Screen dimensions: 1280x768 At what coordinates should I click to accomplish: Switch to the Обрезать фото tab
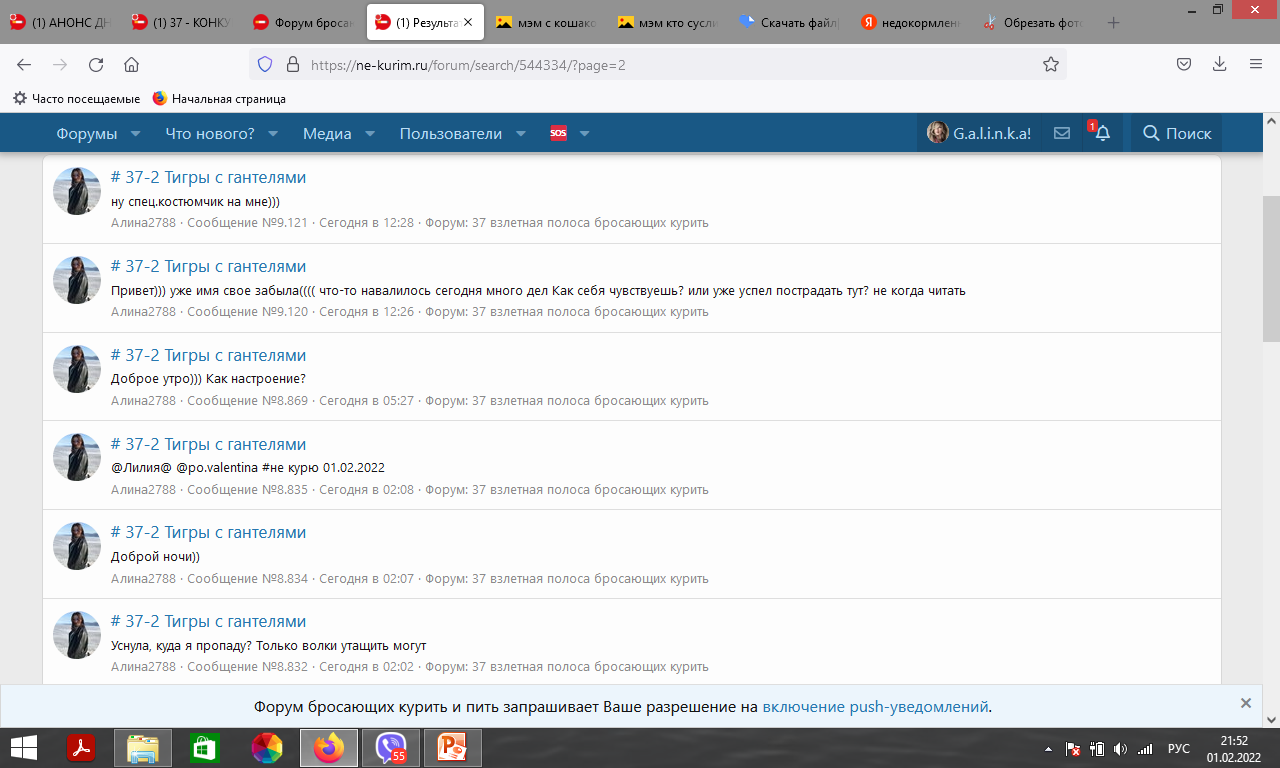(1033, 22)
